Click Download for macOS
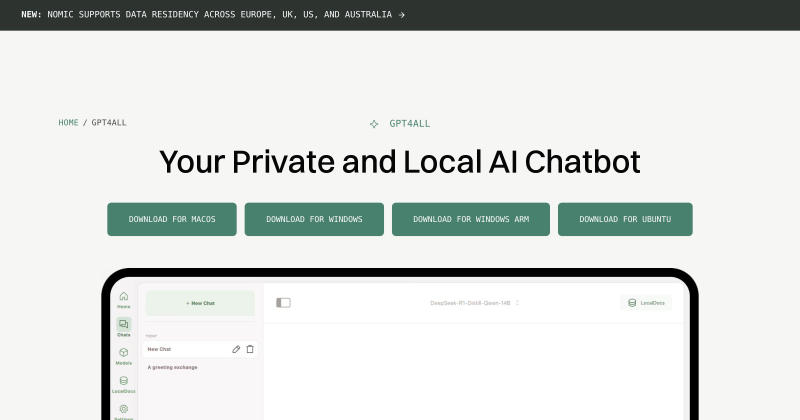800x420 pixels. (172, 219)
